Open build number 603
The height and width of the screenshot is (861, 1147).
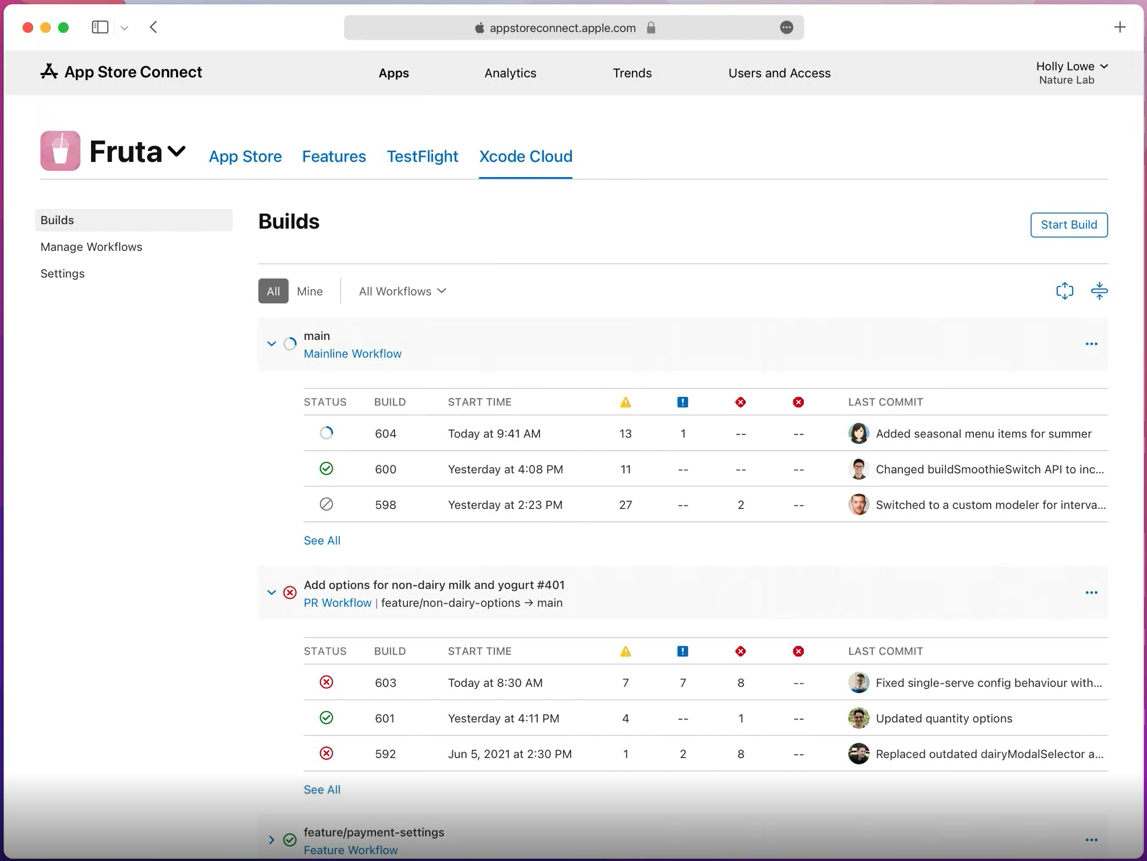[386, 683]
